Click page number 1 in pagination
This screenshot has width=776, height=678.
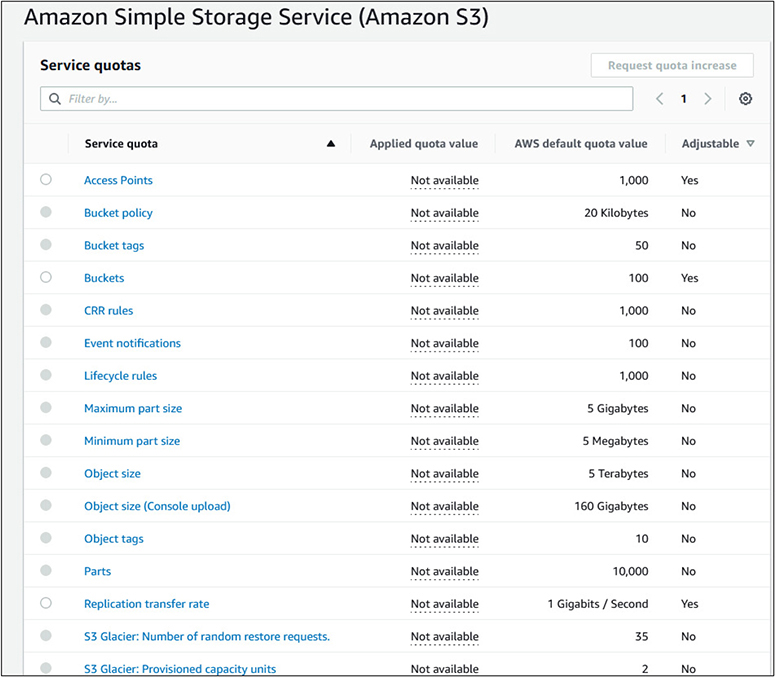pyautogui.click(x=684, y=99)
